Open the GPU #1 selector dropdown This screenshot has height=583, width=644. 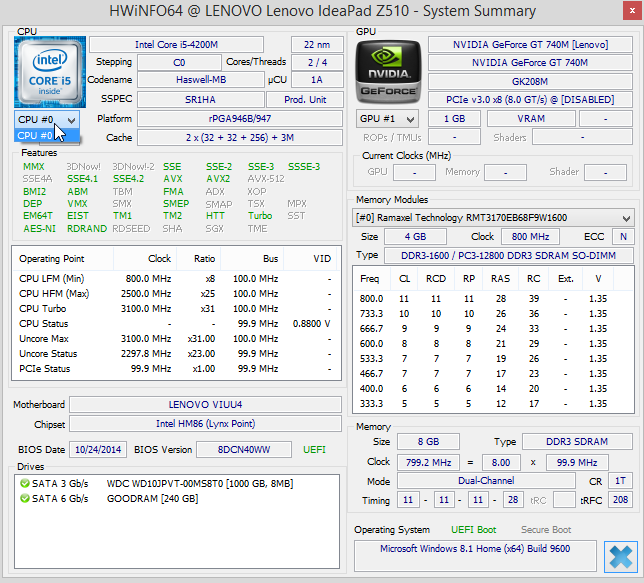tap(387, 119)
